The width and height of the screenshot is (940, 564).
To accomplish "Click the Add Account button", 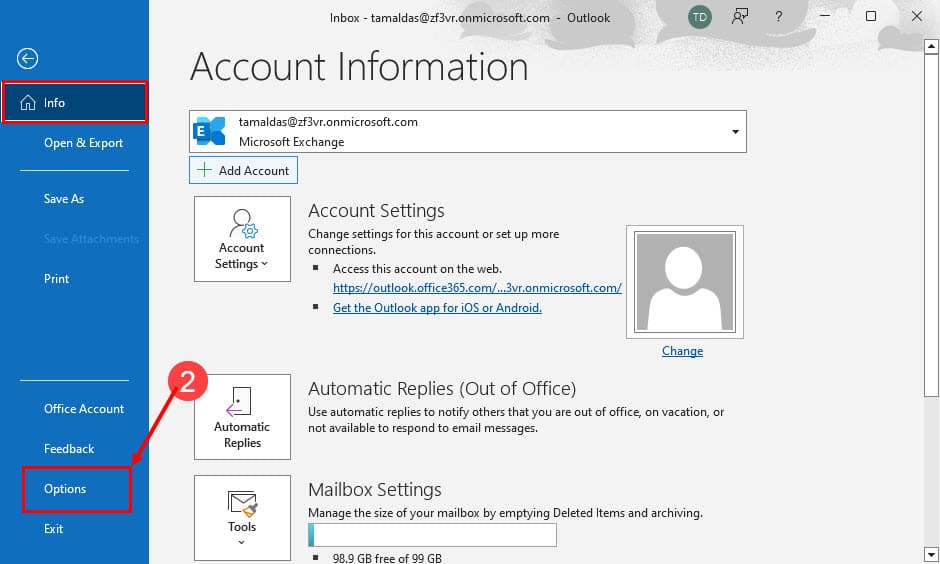I will click(x=243, y=170).
